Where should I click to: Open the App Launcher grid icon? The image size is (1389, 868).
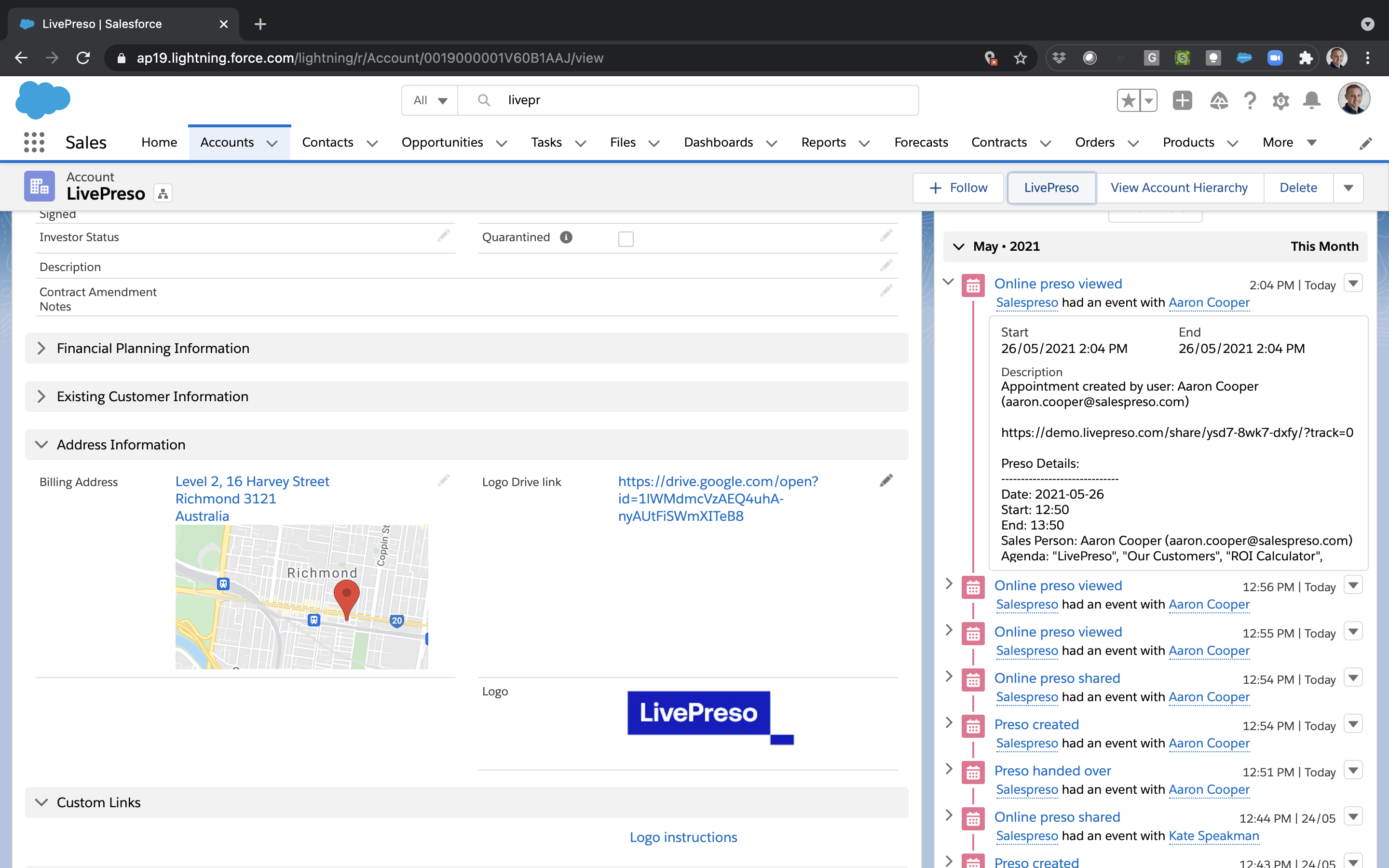[34, 142]
